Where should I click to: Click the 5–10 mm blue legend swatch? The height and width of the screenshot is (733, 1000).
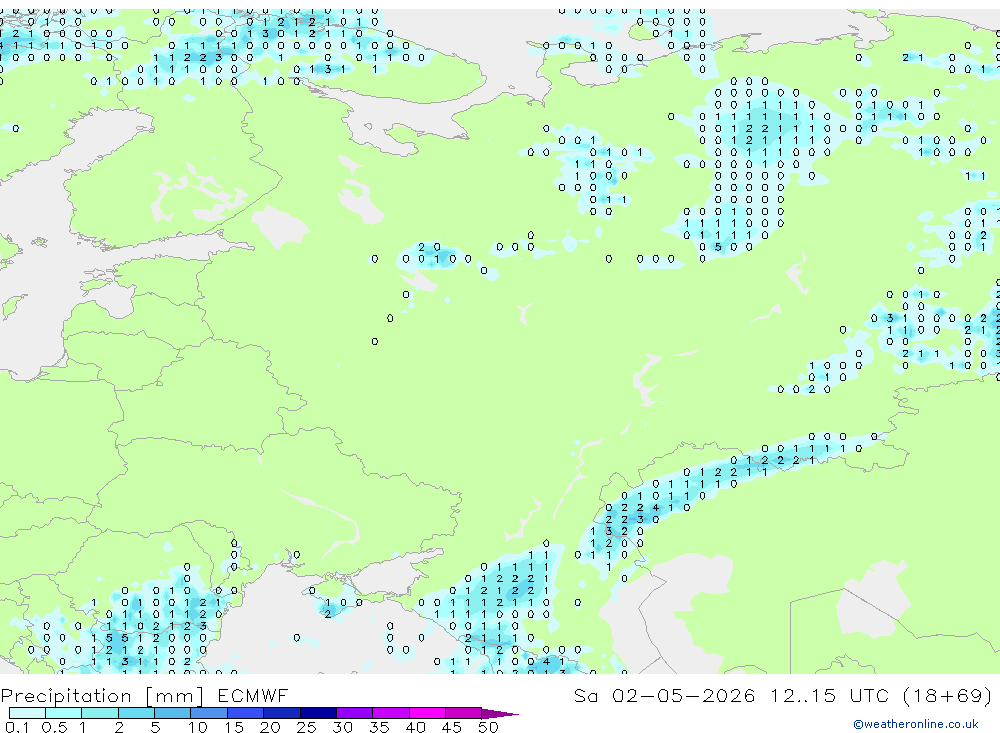[173, 713]
